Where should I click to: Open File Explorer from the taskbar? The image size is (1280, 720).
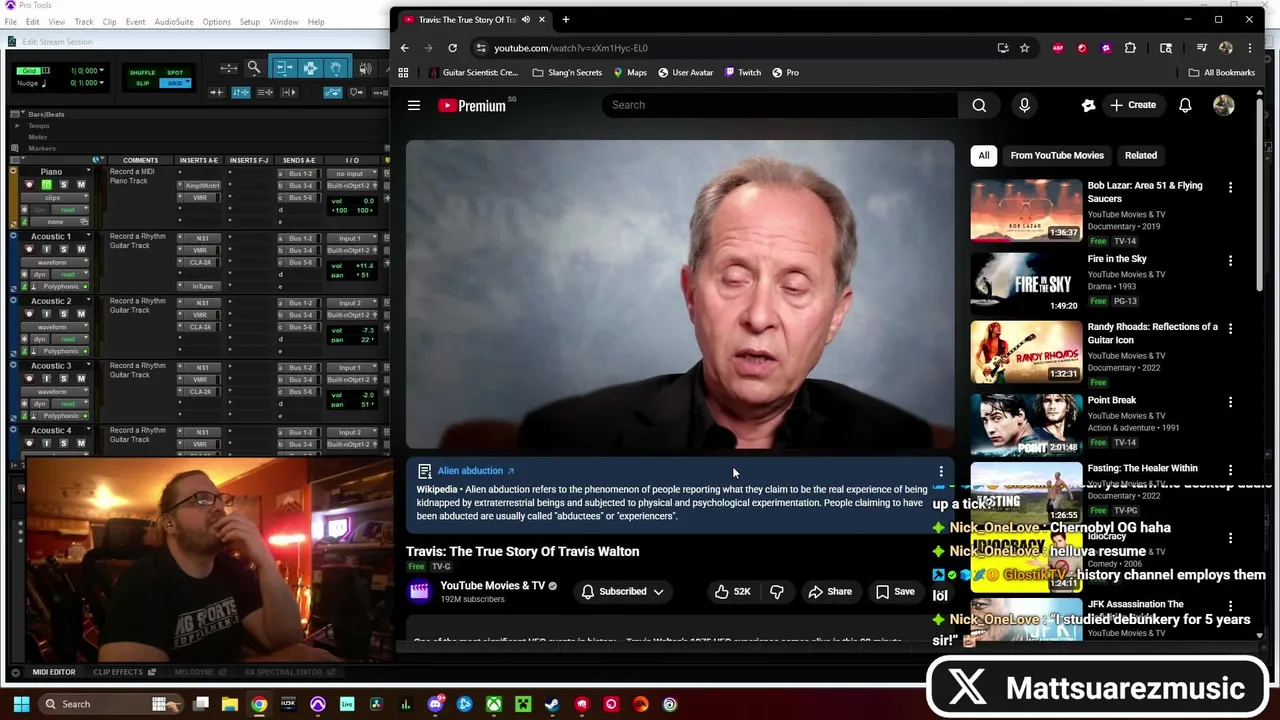click(230, 704)
